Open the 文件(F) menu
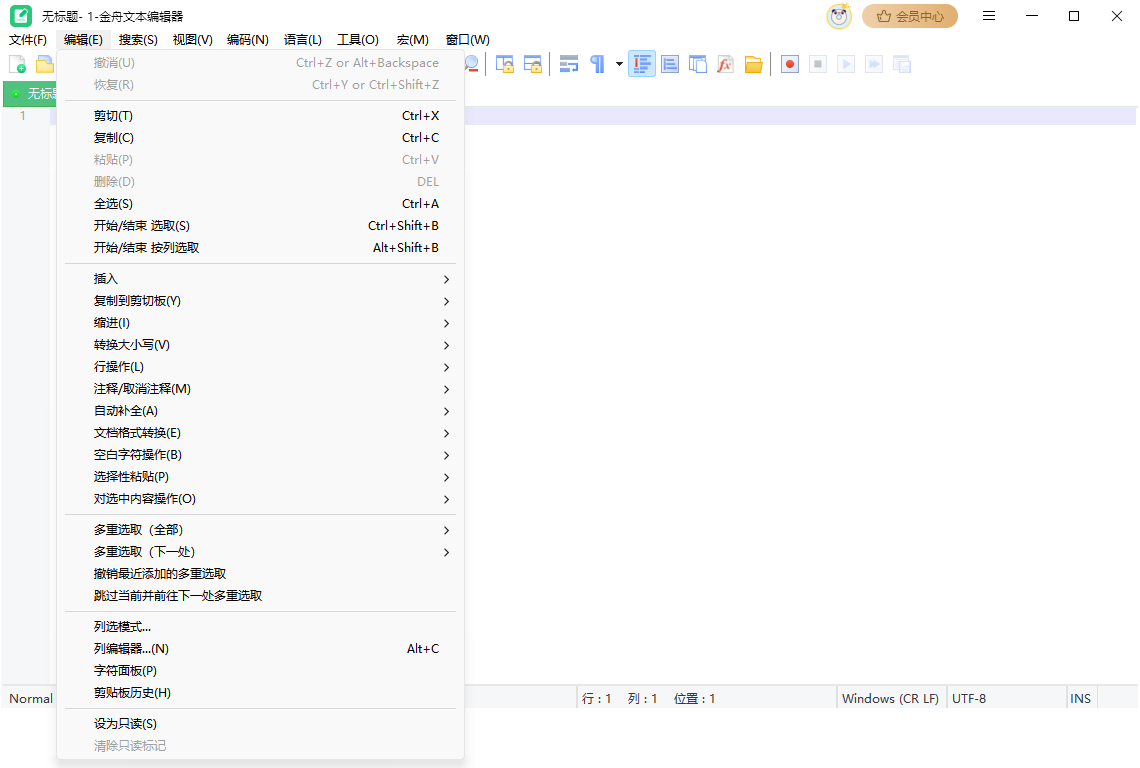 point(28,39)
